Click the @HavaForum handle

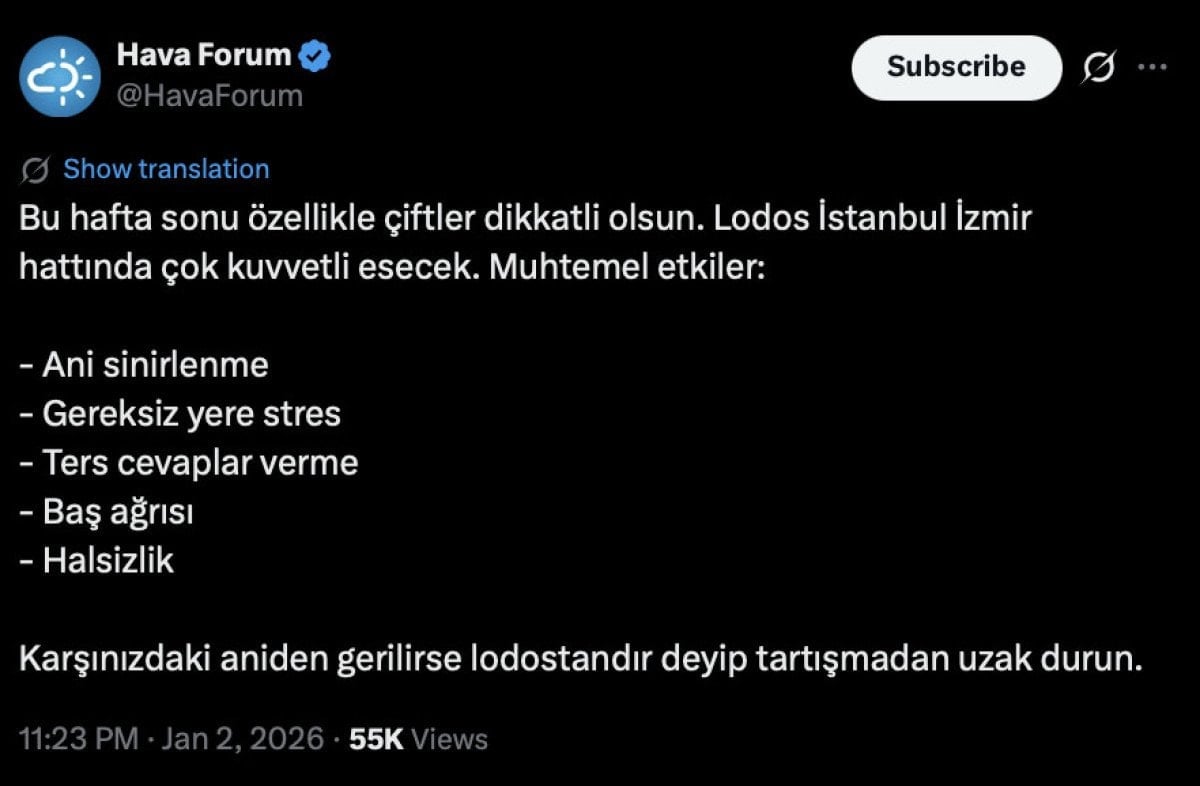[209, 96]
